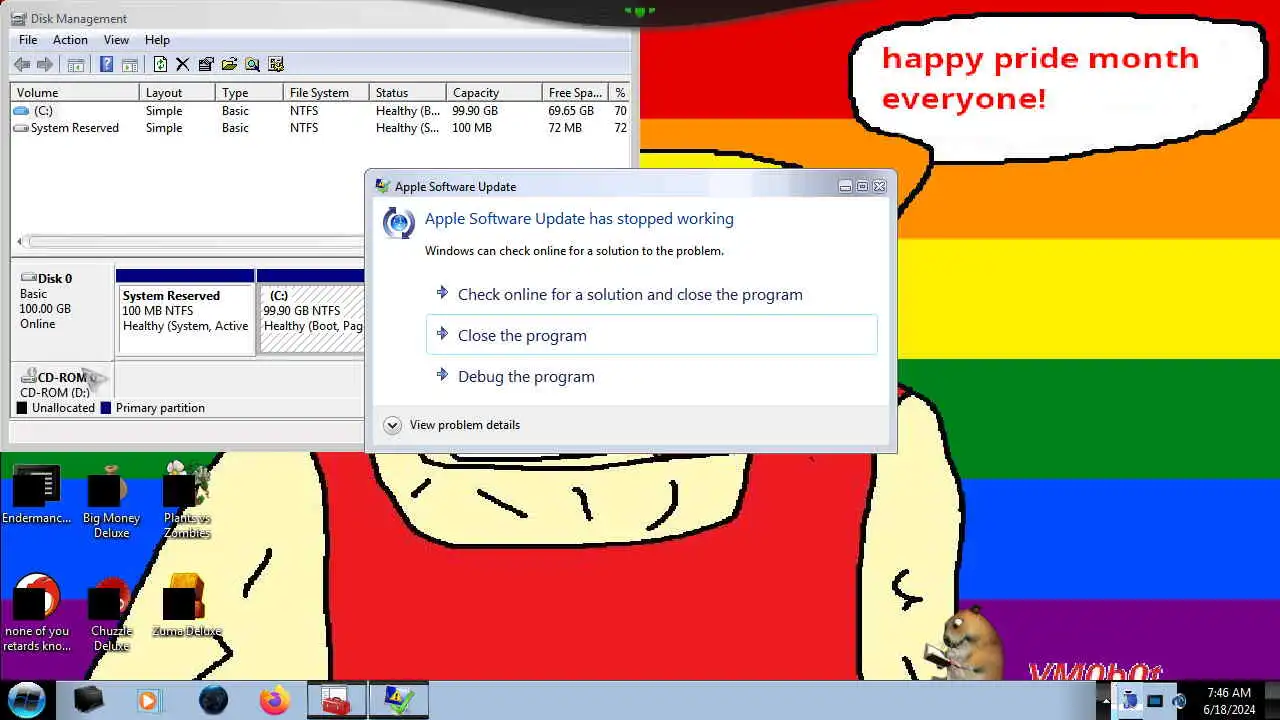Go back with the Disk Management Back arrow
Viewport: 1280px width, 720px height.
[22, 64]
